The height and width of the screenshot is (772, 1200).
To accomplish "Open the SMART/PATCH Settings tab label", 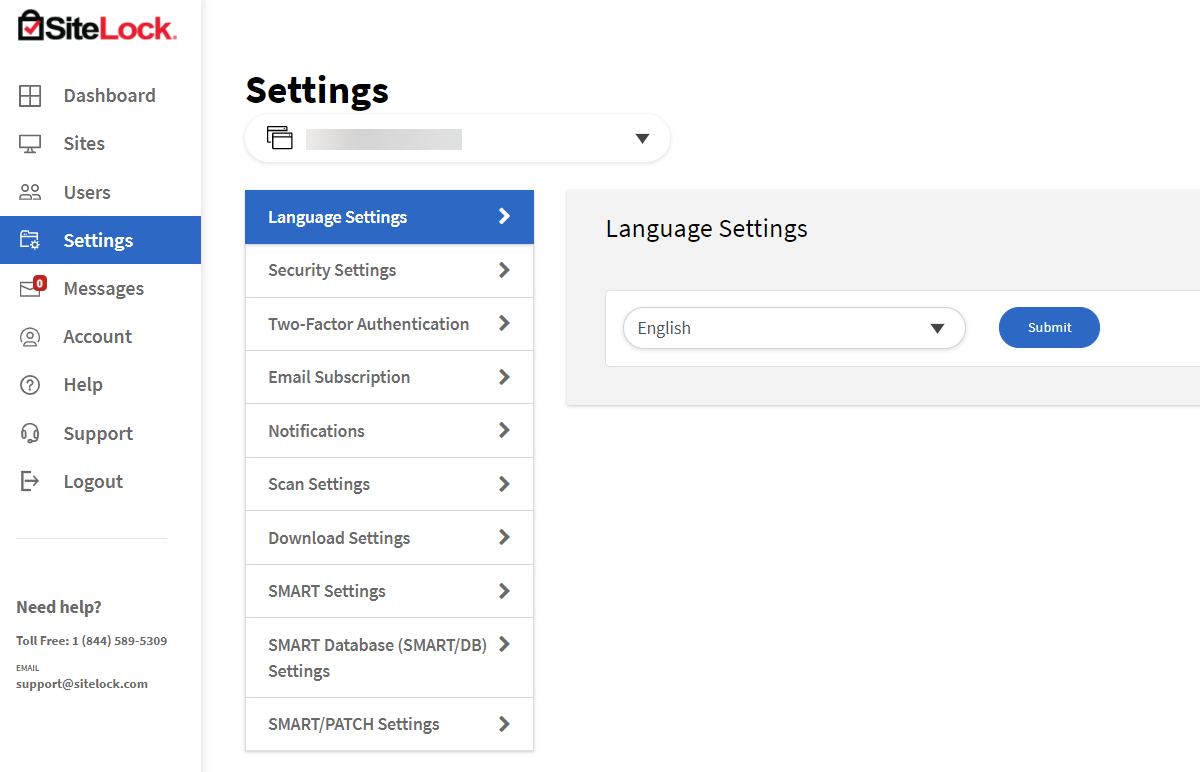I will pyautogui.click(x=354, y=724).
